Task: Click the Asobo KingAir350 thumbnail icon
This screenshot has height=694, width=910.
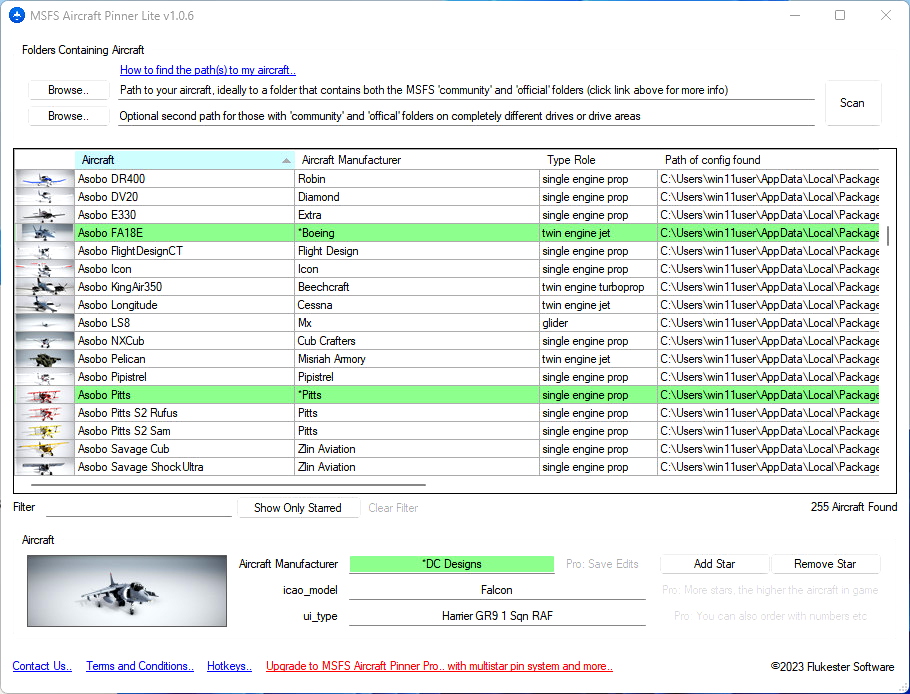Action: [44, 287]
